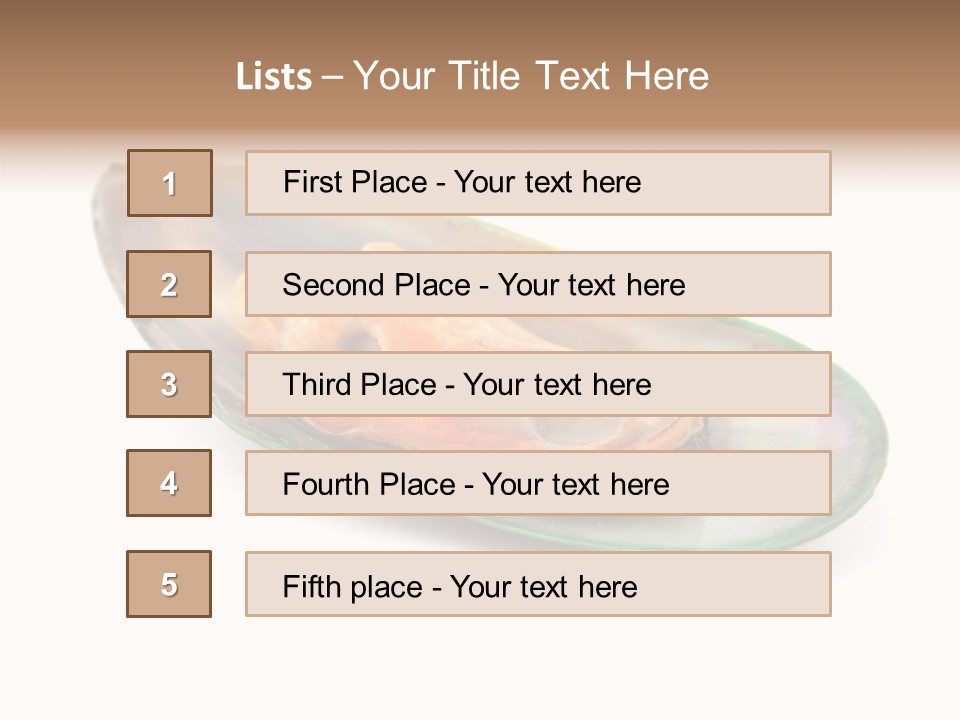Screen dimensions: 960x720
Task: Click the bold word Lists in title
Action: pos(274,76)
